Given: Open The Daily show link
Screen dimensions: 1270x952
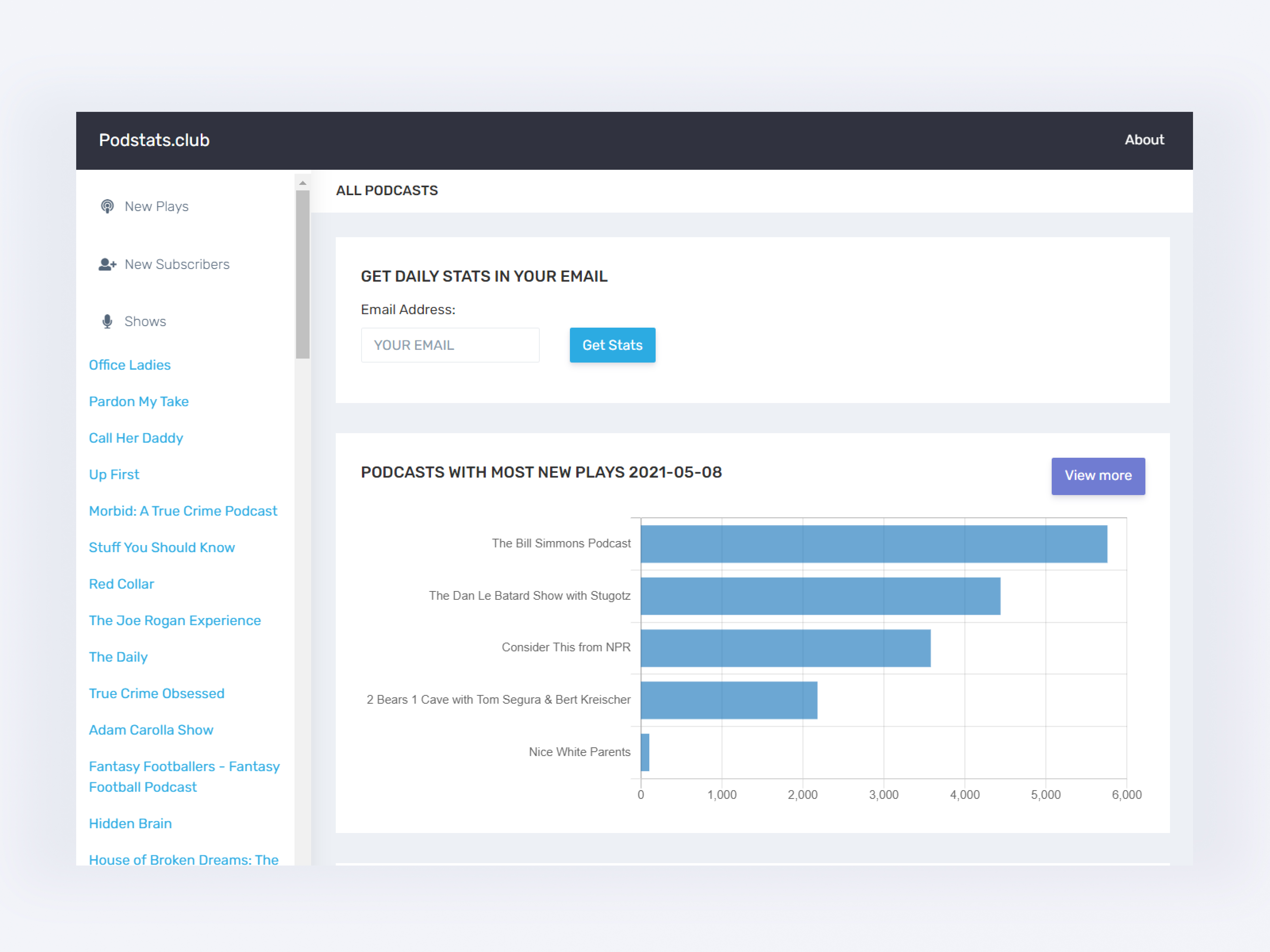Looking at the screenshot, I should click(118, 657).
